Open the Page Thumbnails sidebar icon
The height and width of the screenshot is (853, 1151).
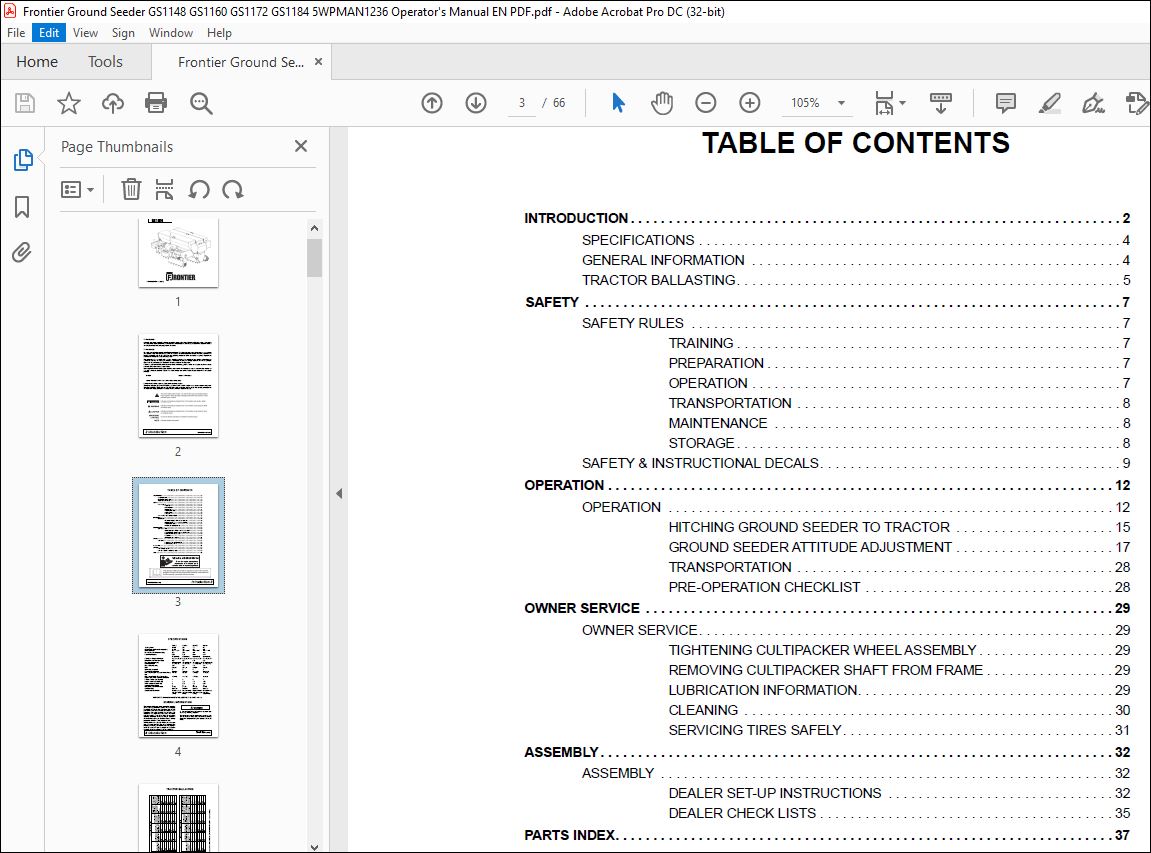point(22,159)
